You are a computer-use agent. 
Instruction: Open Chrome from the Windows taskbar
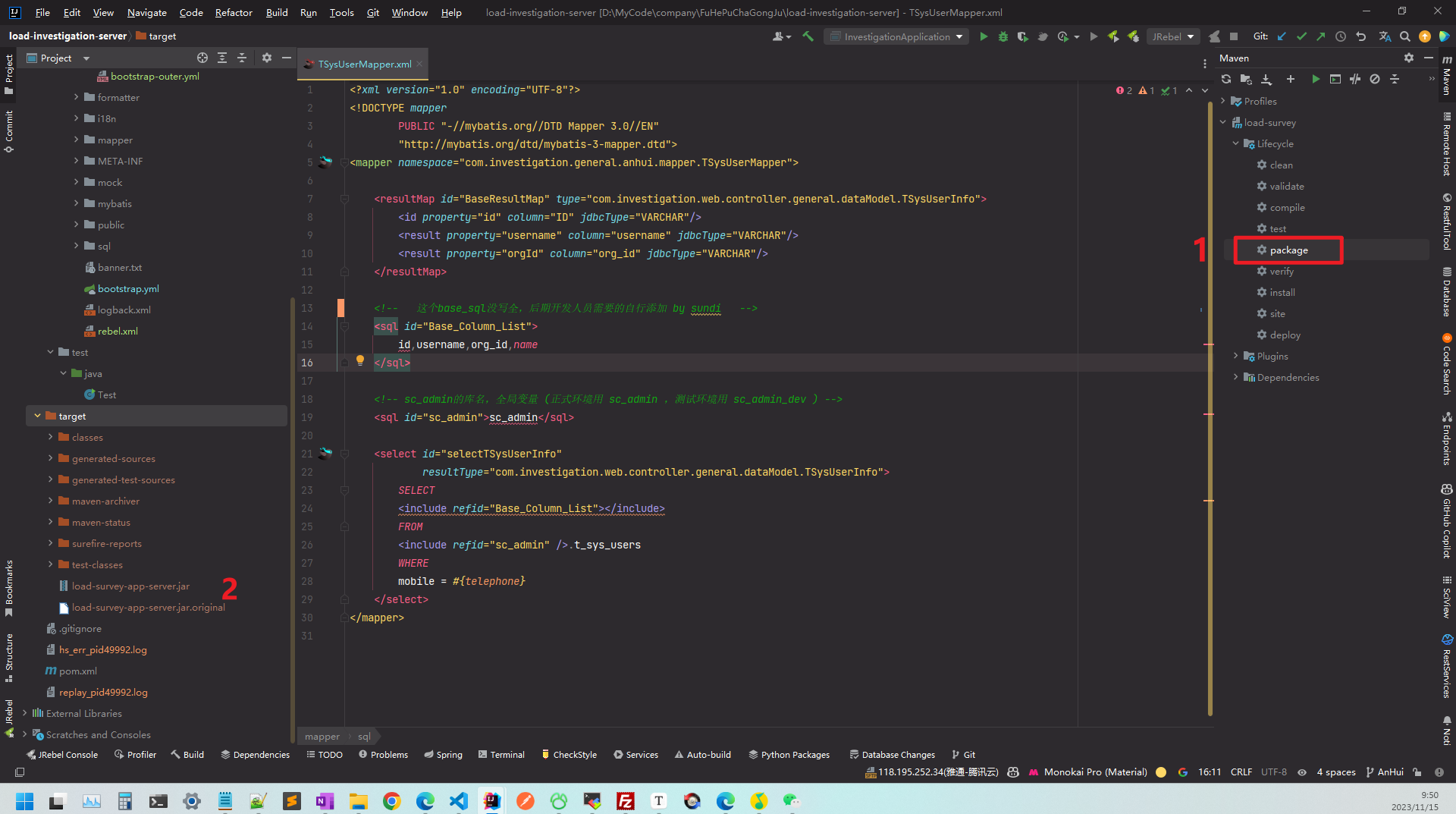(391, 801)
